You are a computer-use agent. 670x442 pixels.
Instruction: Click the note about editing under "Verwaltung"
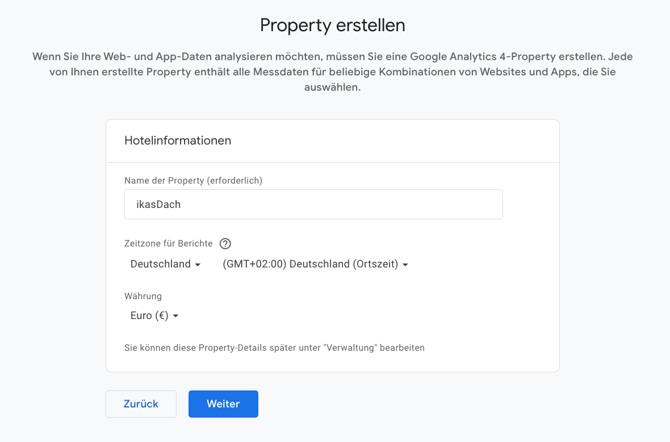click(x=274, y=348)
